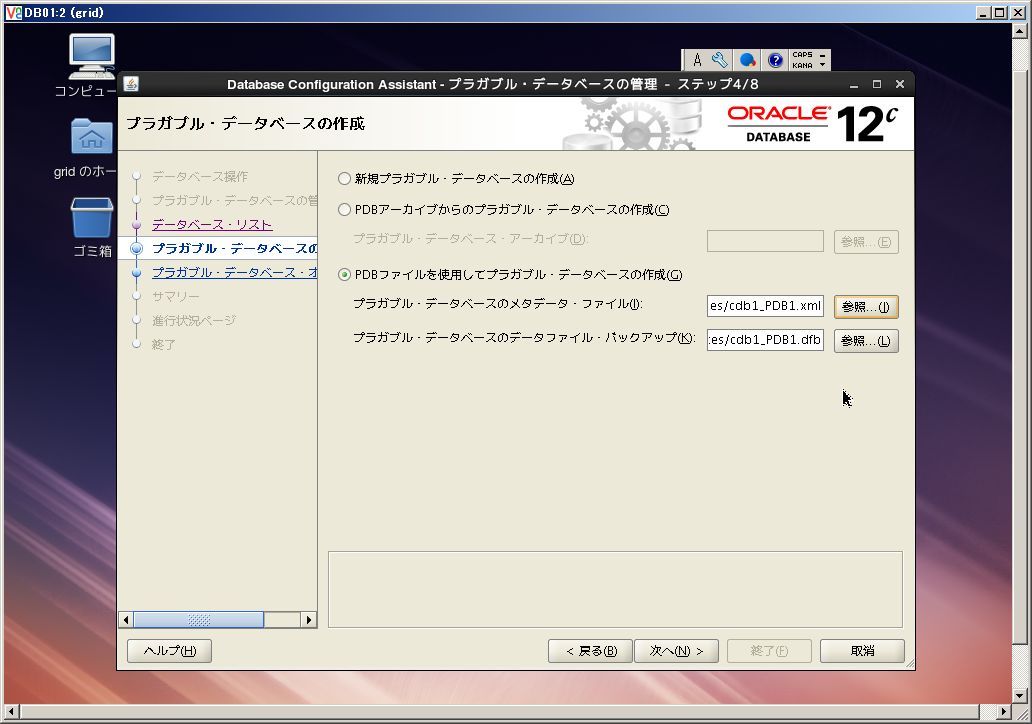The height and width of the screenshot is (724, 1032).
Task: Click VNC window horizontal scrollbar right arrow
Action: (1004, 711)
